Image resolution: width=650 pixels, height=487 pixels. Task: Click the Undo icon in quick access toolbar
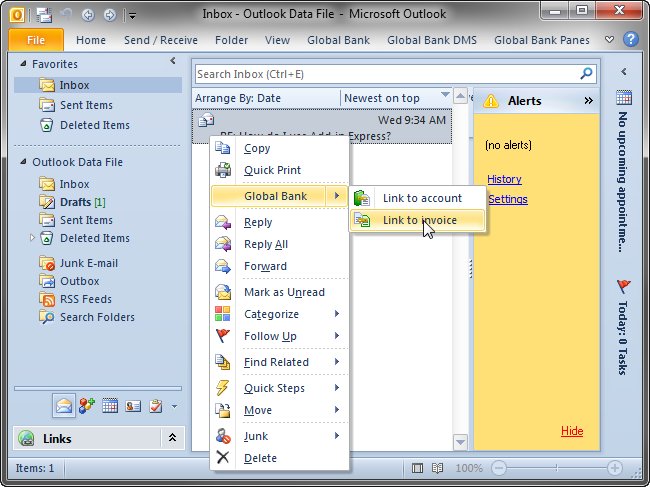(66, 15)
